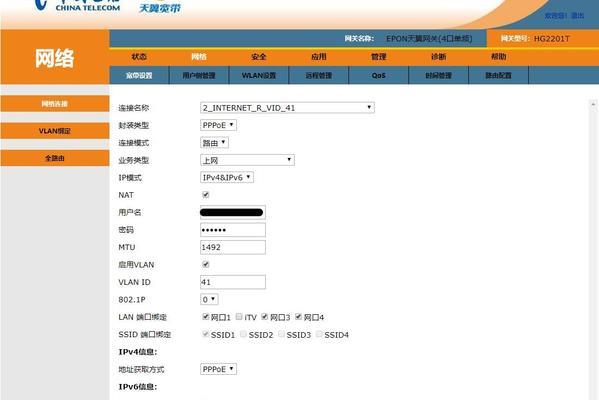599x400 pixels.
Task: Uncheck the 网口3 port binding
Action: (265, 317)
